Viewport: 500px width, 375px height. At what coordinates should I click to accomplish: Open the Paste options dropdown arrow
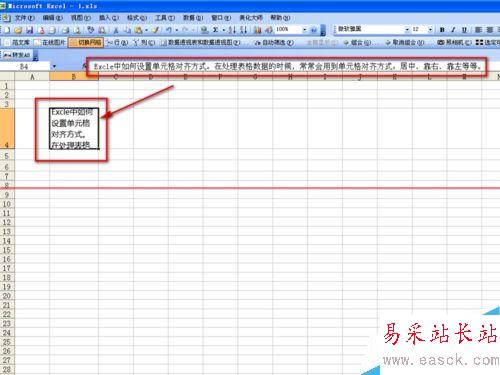[146, 30]
